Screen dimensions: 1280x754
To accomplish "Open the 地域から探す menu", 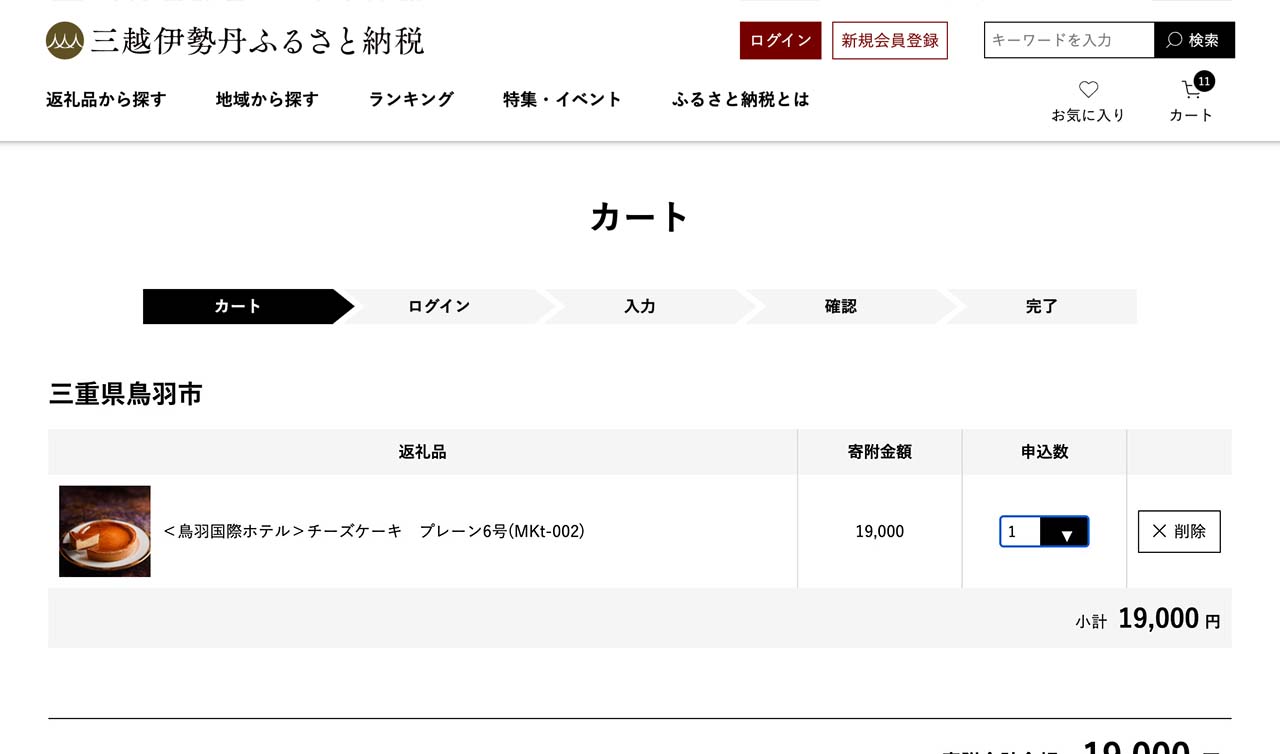I will point(267,99).
